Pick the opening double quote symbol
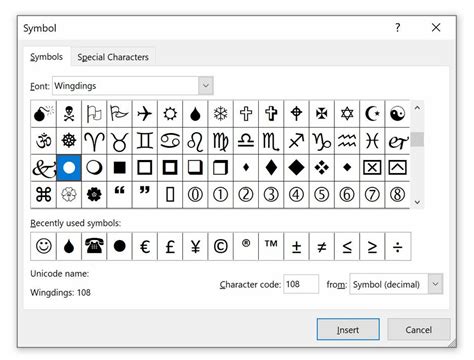Viewport: 474px width, 360px height. tap(119, 195)
